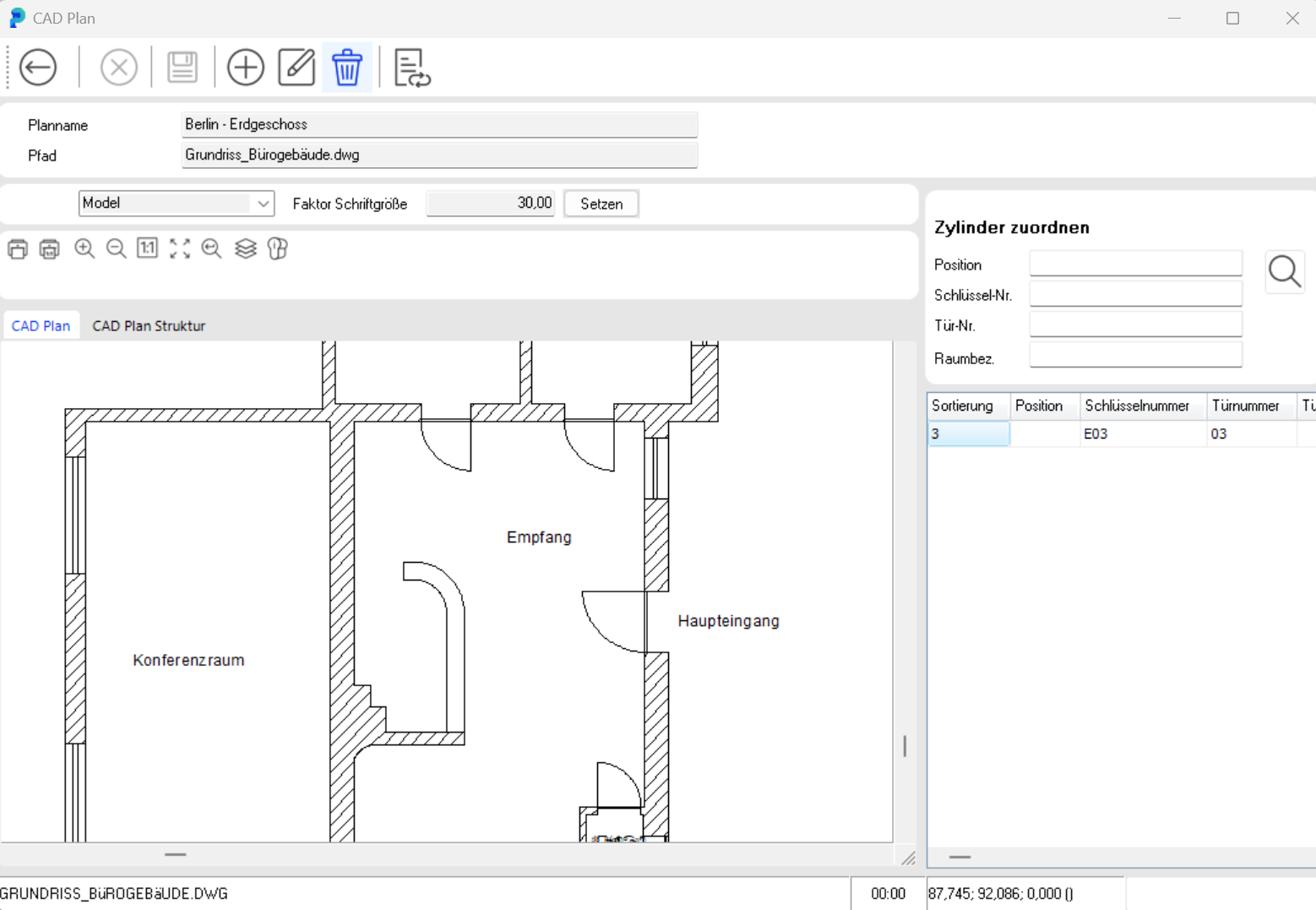Click the cylinder search magnifier button
Screen dimensions: 1316x910
[1284, 272]
